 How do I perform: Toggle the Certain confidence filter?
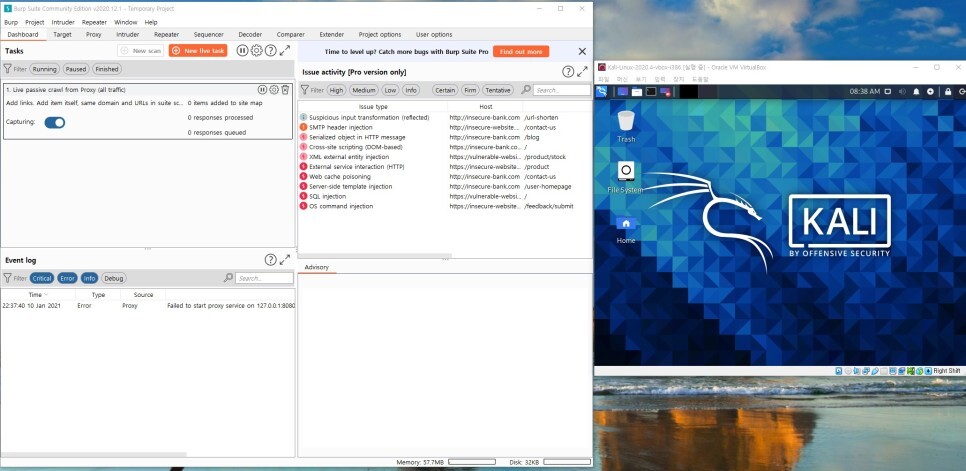[445, 90]
